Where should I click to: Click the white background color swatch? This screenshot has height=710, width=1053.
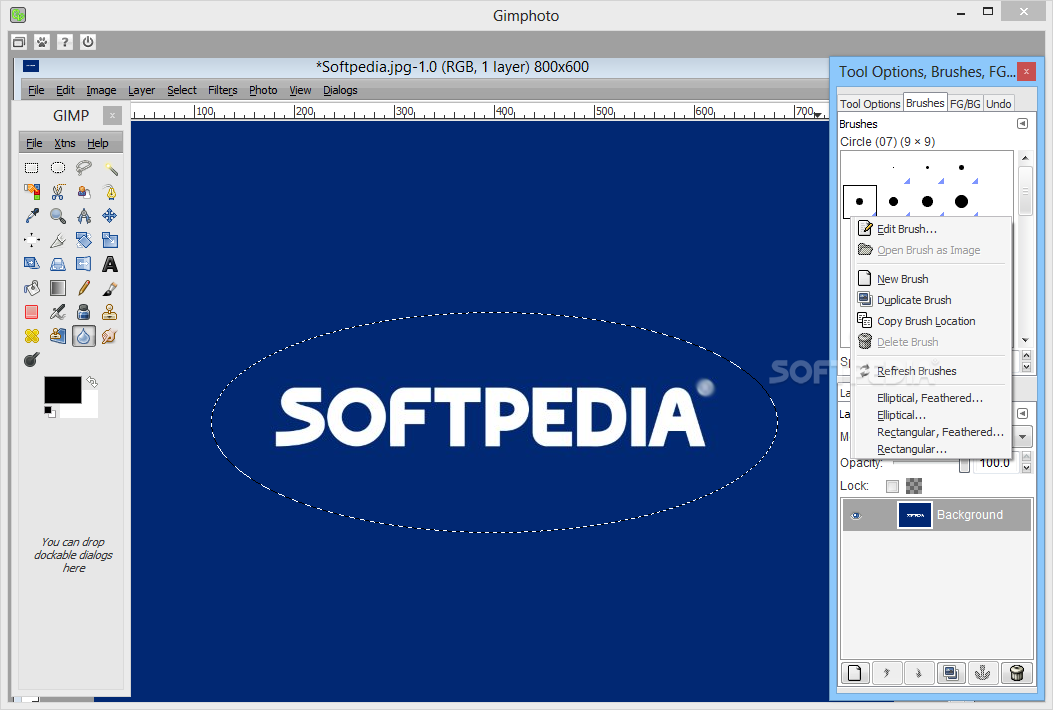(87, 408)
